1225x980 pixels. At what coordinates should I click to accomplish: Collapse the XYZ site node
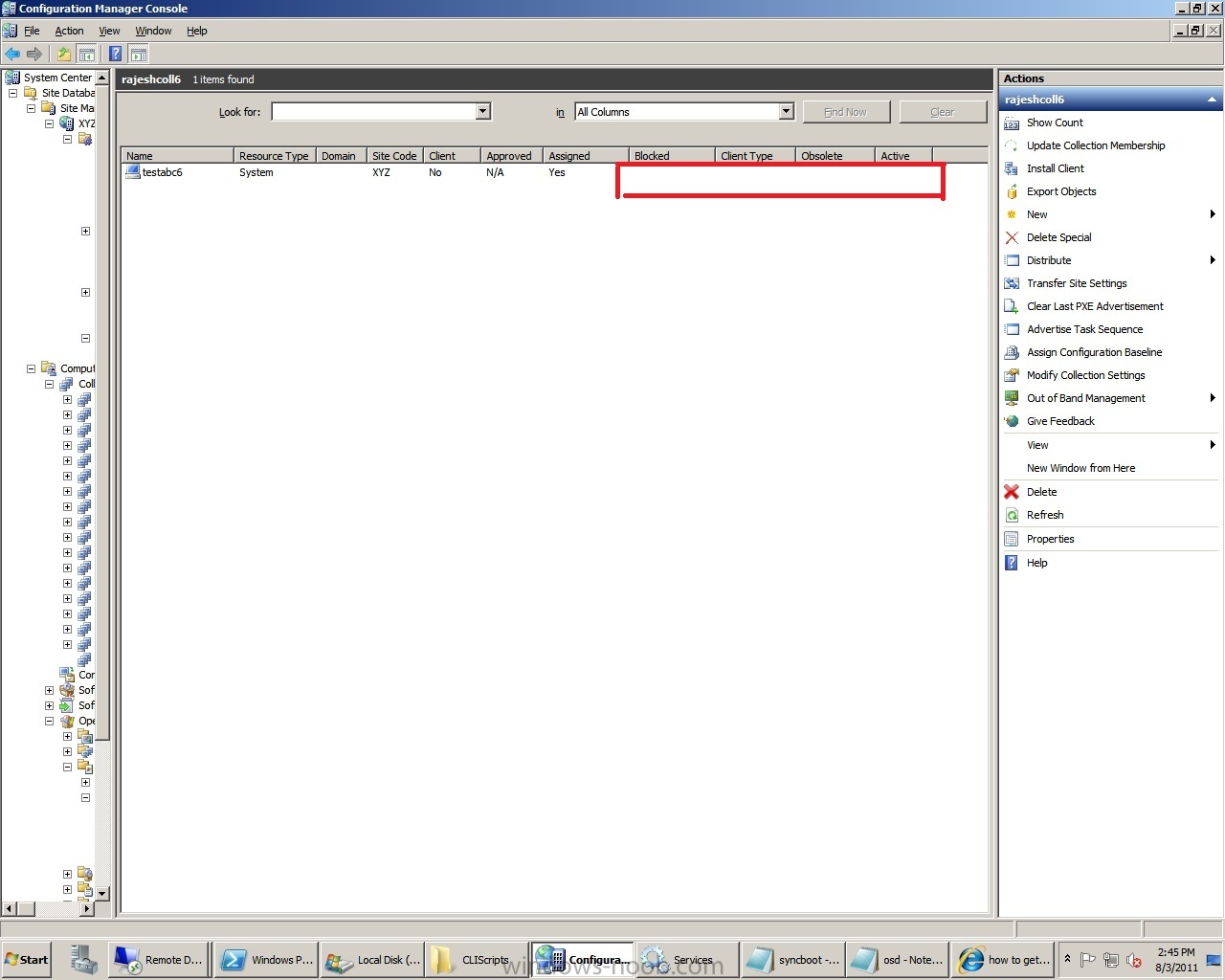coord(49,123)
